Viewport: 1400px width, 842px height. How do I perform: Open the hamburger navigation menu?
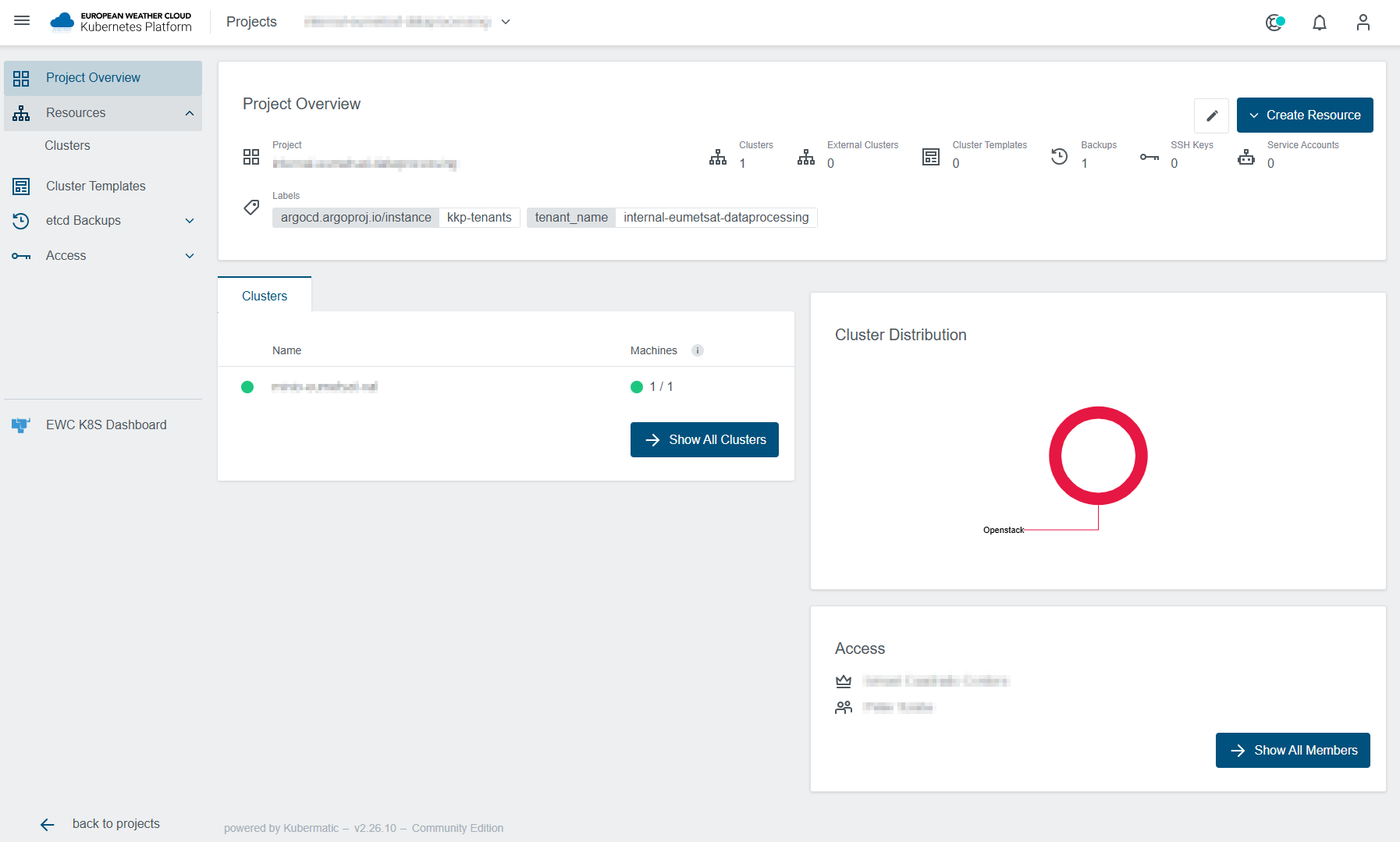click(x=22, y=21)
